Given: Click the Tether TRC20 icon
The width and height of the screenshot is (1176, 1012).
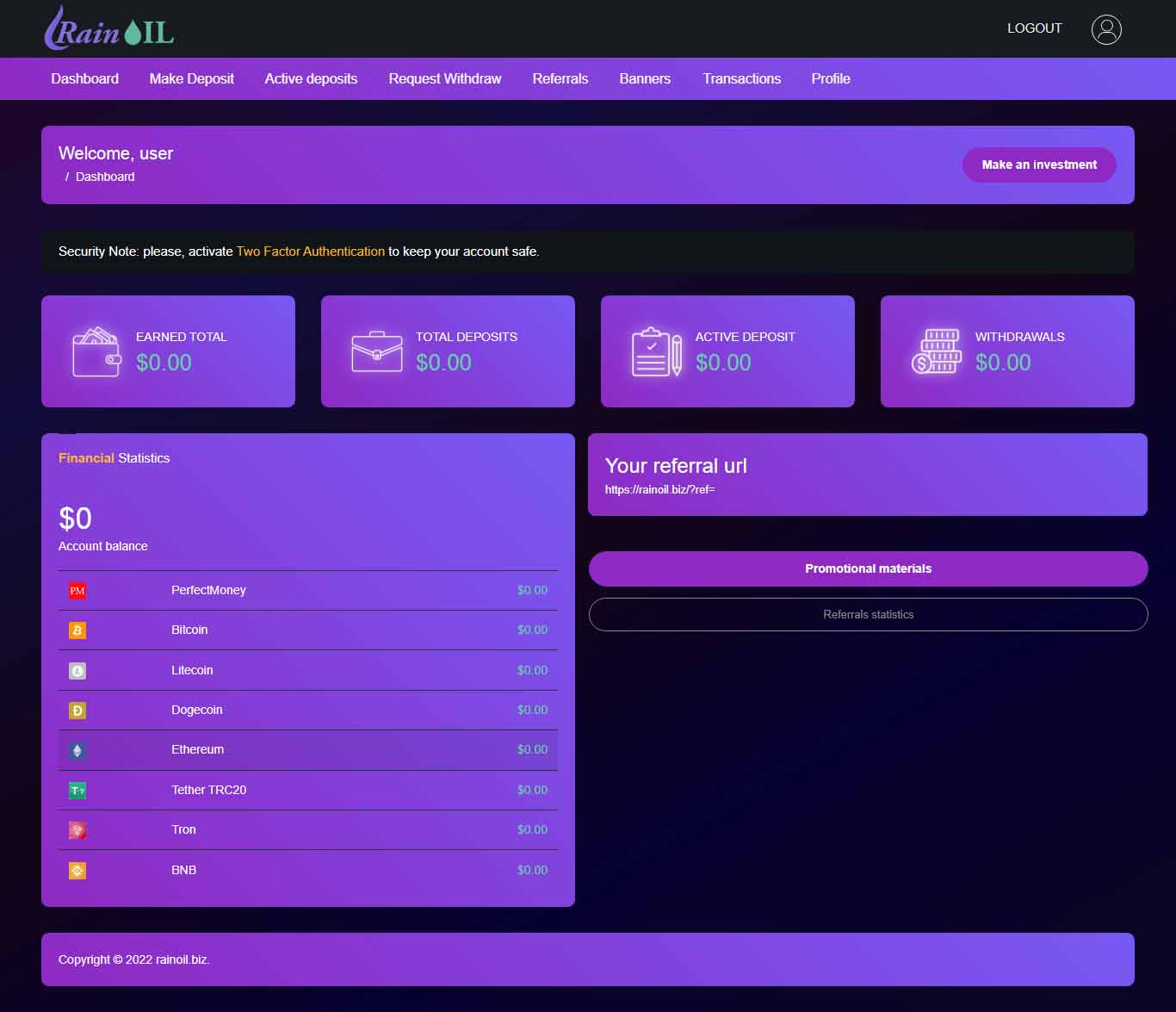Looking at the screenshot, I should 77,791.
